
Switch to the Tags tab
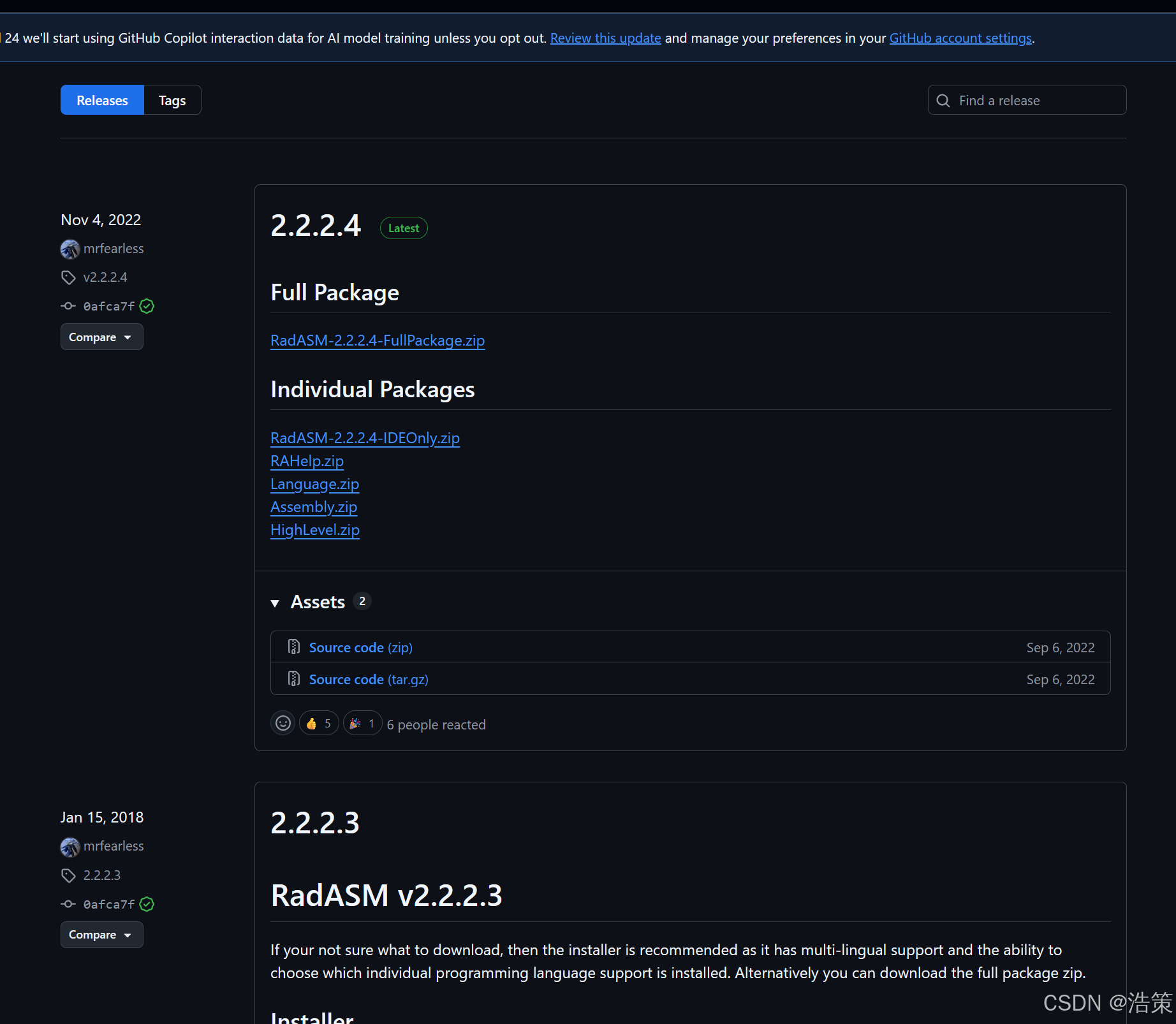pos(172,100)
